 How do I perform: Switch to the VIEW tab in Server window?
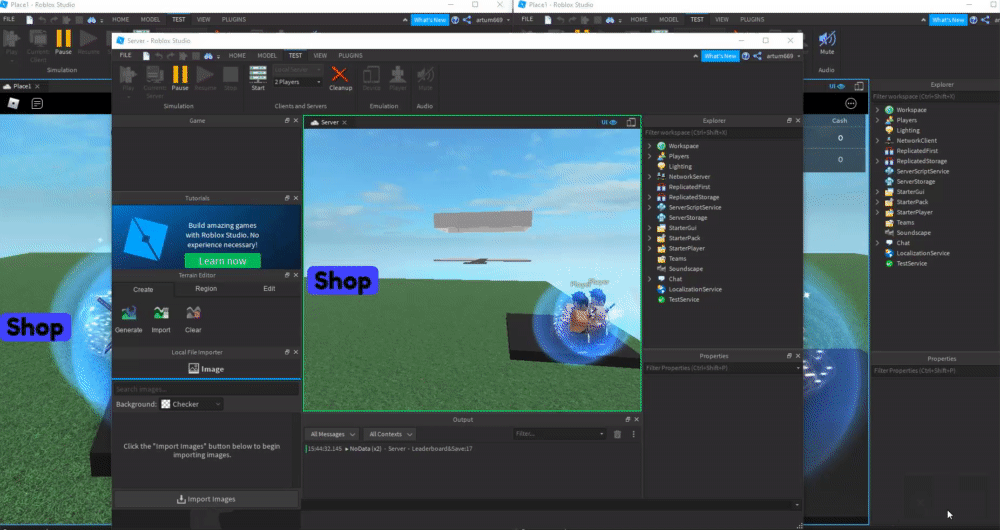coord(320,56)
